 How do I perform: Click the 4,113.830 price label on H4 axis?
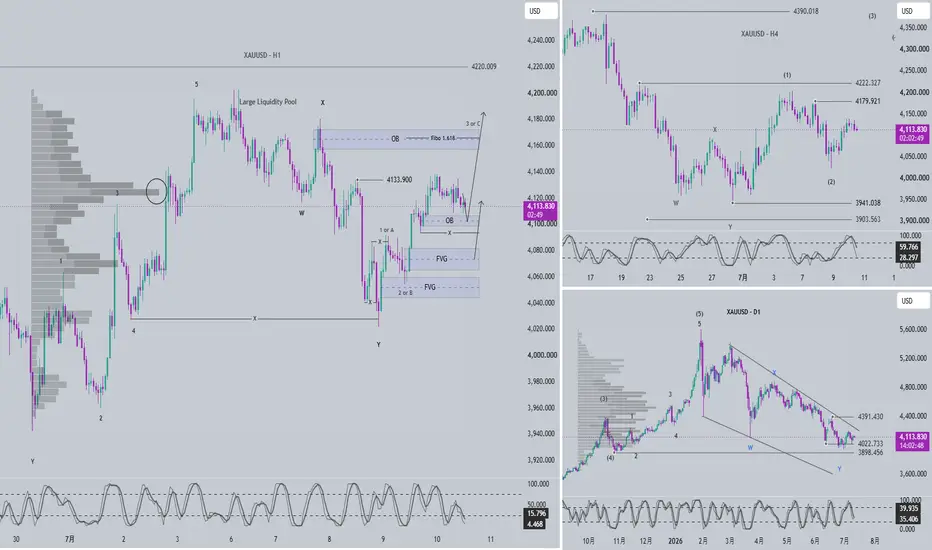tap(912, 129)
